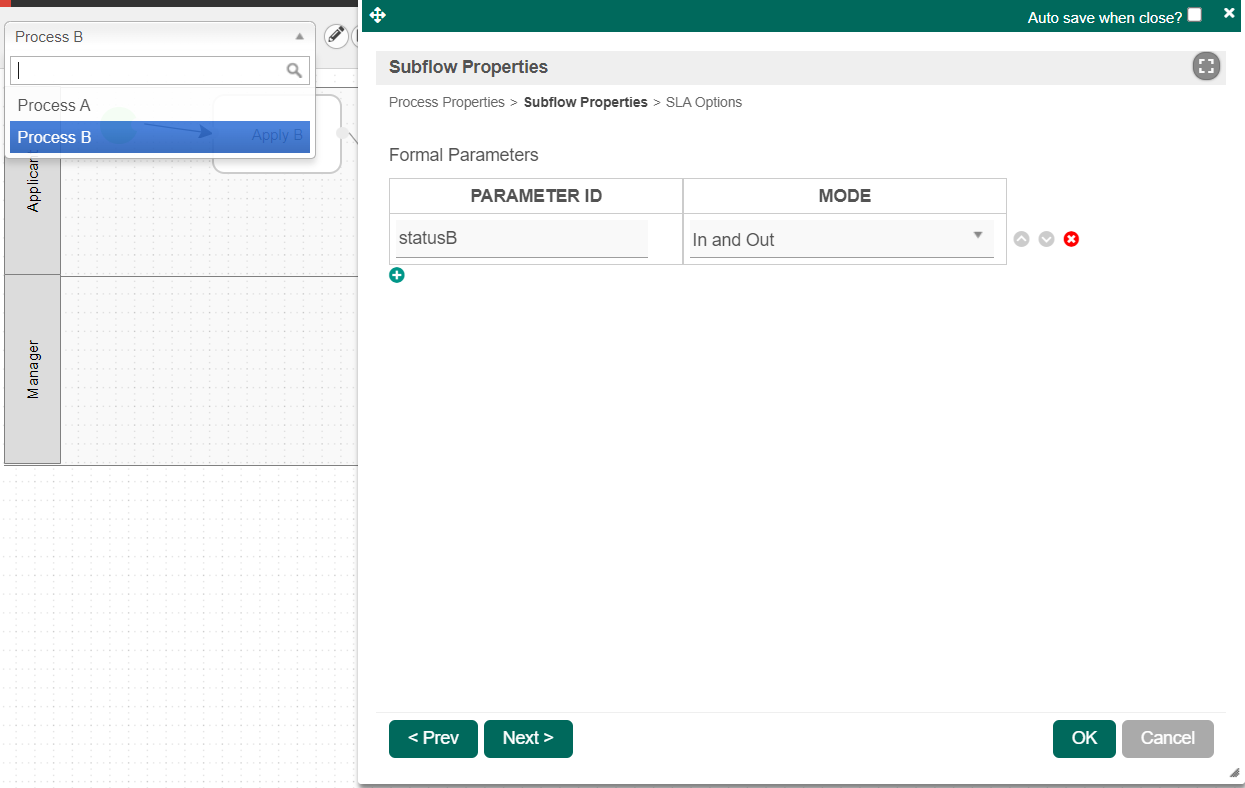Click OK to confirm subflow properties
This screenshot has width=1245, height=788.
pyautogui.click(x=1084, y=739)
